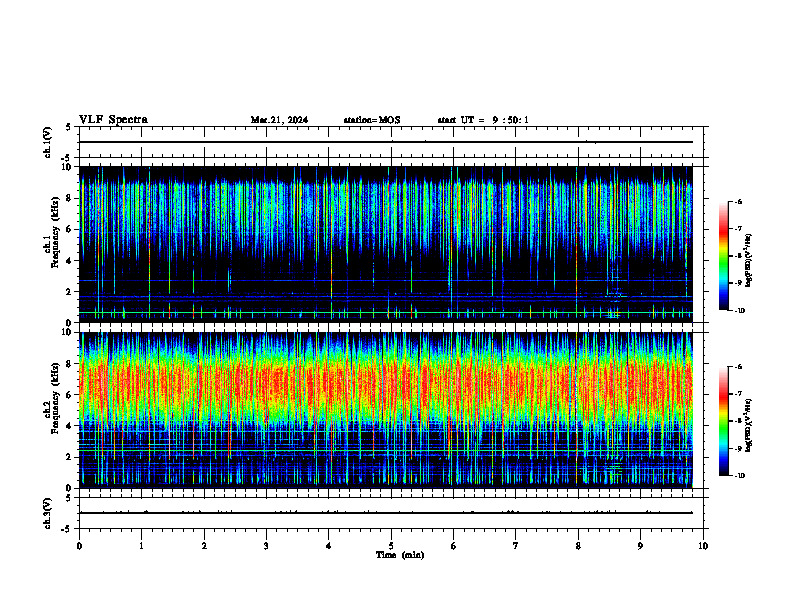792x612 pixels.
Task: Select the ch.2 colorbar log(PSD) label
Action: click(x=749, y=425)
